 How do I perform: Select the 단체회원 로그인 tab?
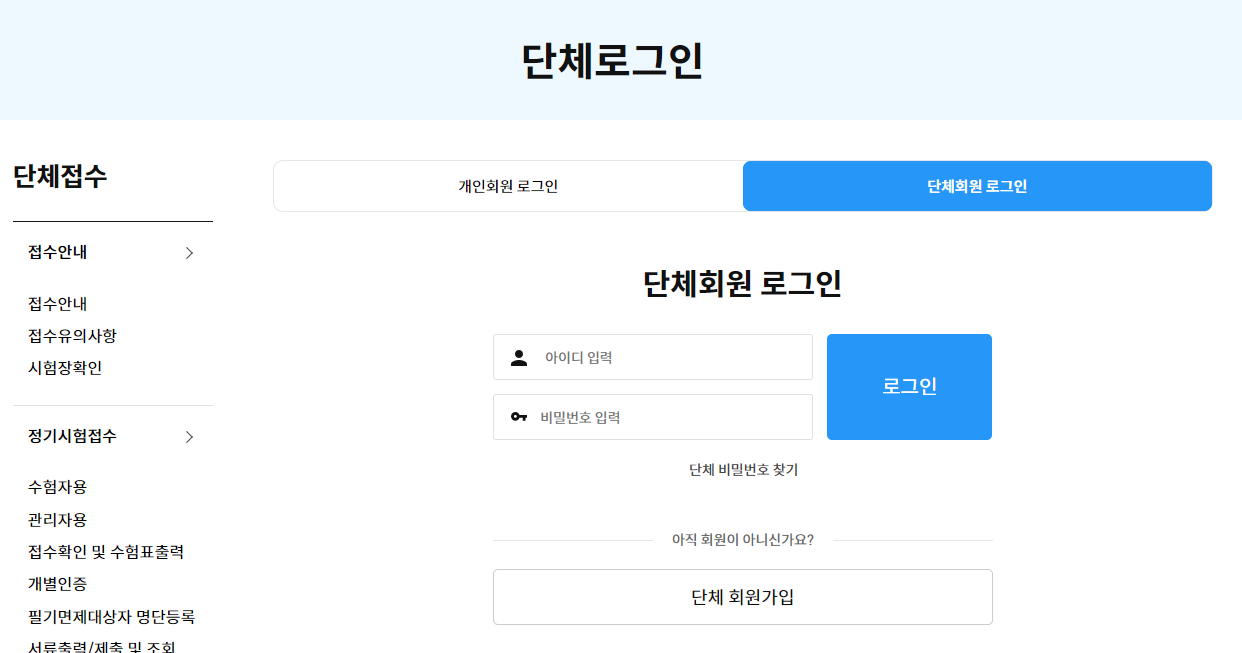coord(977,186)
